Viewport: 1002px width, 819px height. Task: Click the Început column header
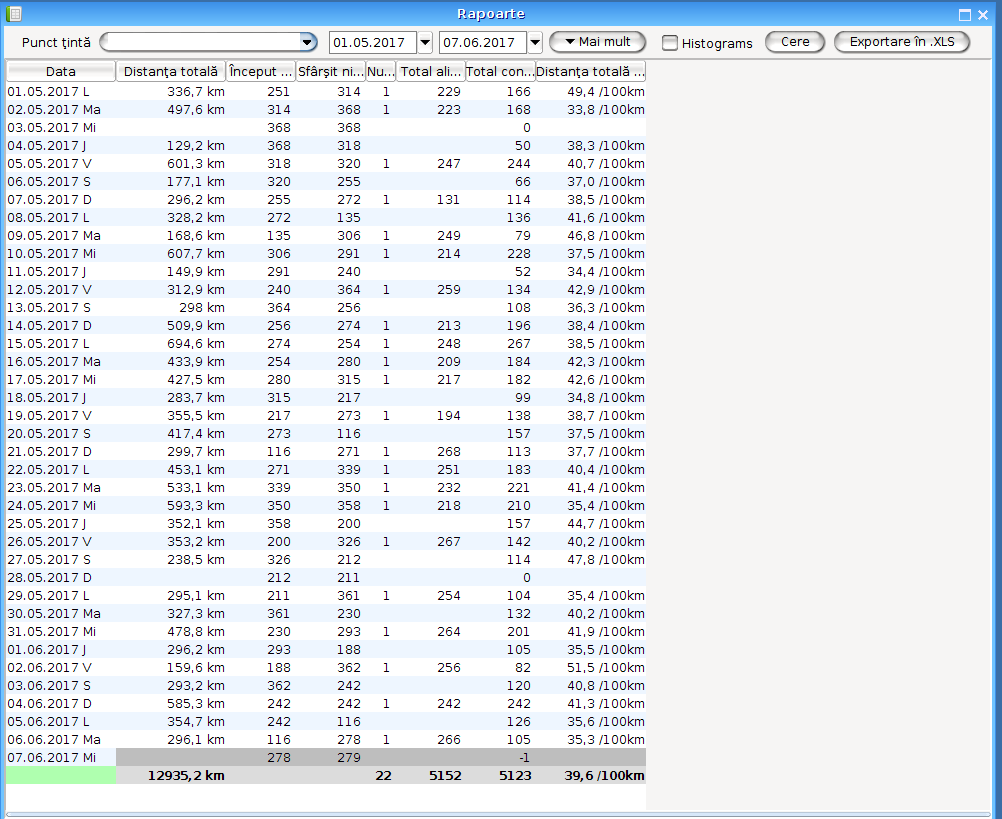259,72
